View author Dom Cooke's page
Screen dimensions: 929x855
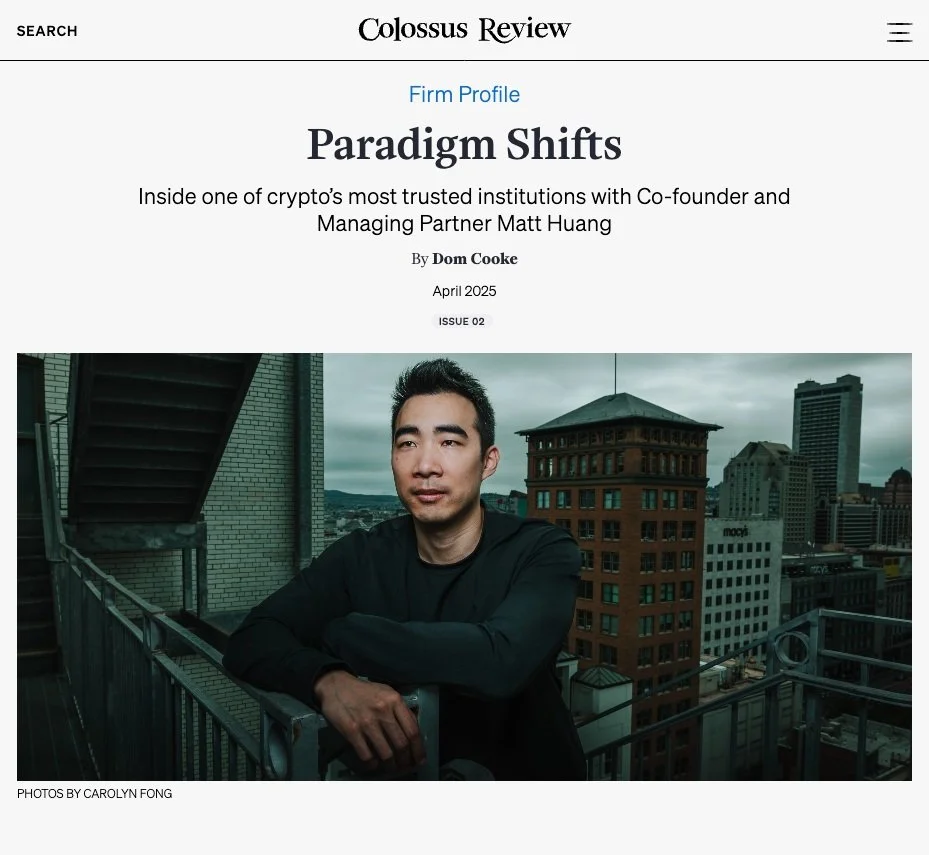[x=475, y=259]
